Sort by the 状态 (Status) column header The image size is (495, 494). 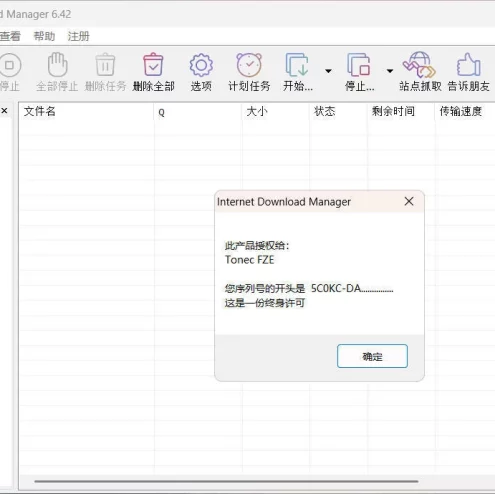pos(338,111)
